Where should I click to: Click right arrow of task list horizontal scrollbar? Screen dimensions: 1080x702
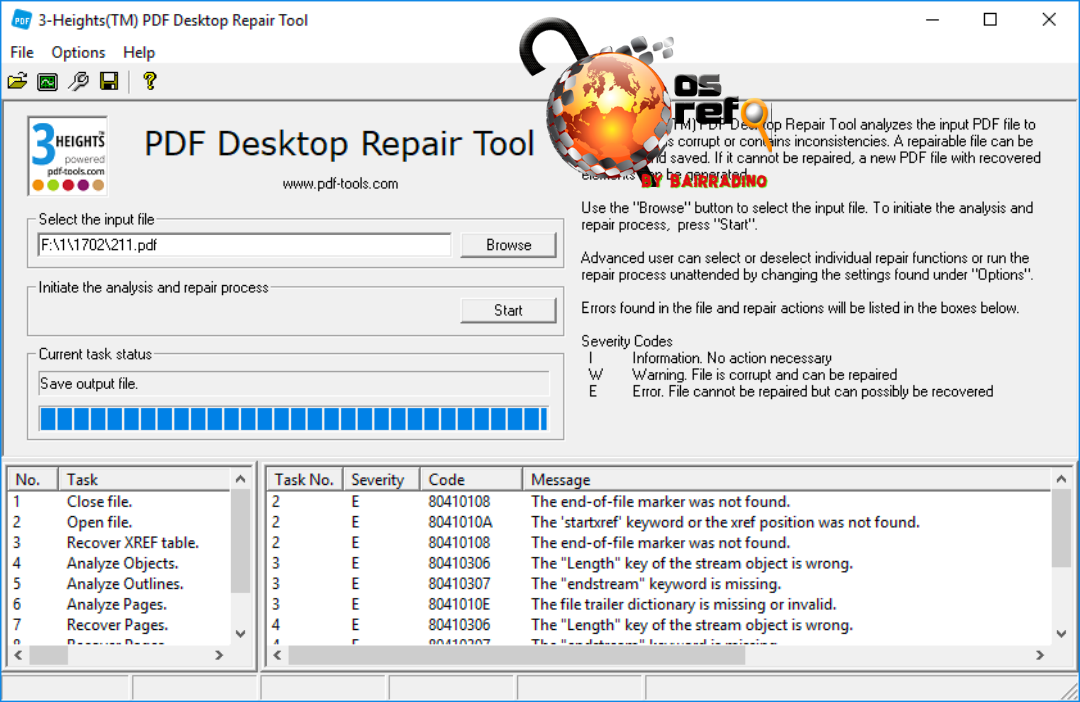pos(220,655)
